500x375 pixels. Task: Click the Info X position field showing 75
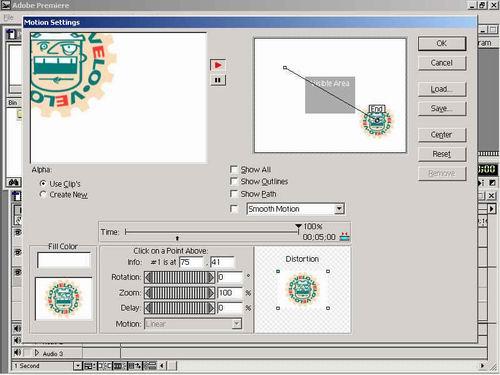(191, 262)
